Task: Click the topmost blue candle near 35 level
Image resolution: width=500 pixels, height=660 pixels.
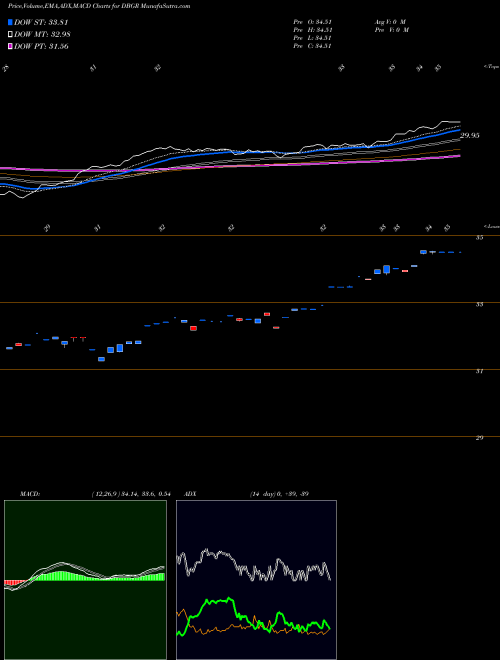Action: 423,252
